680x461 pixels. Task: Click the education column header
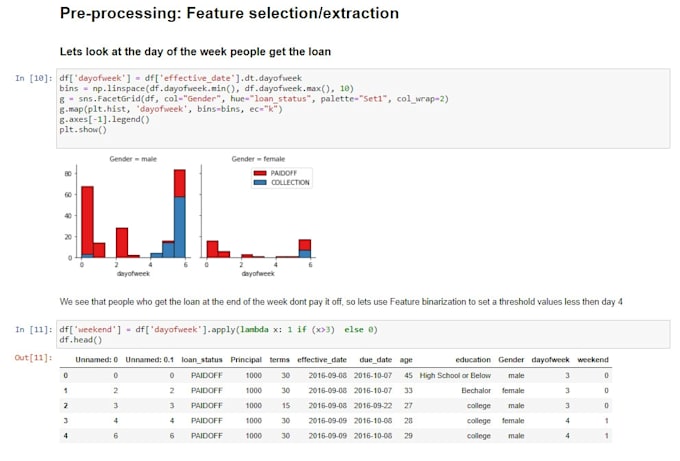473,360
